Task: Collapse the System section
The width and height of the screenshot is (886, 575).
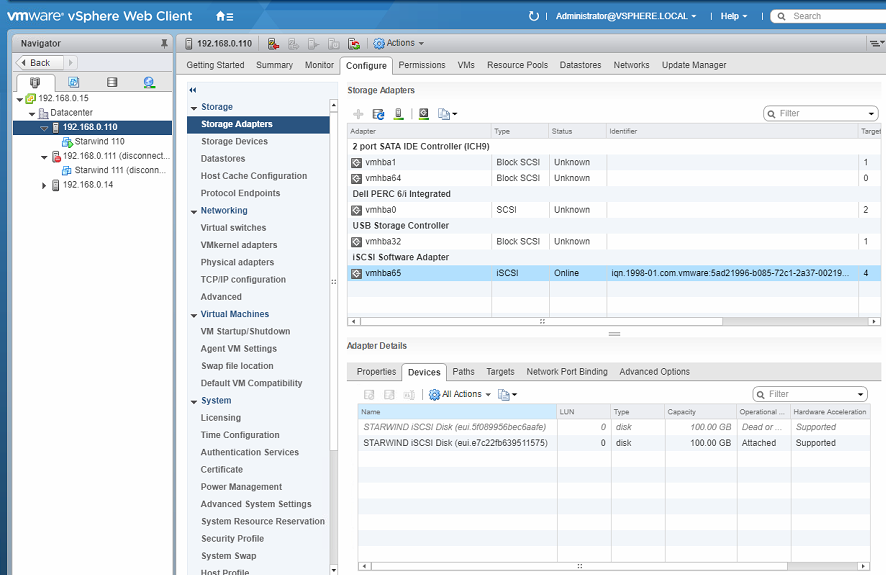Action: click(194, 401)
